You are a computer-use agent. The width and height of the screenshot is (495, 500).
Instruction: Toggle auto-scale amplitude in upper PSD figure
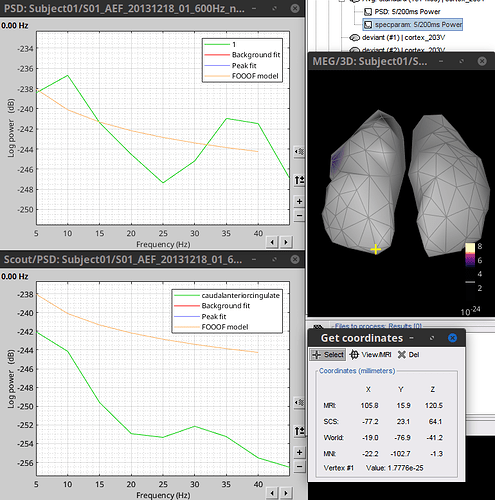(x=299, y=180)
